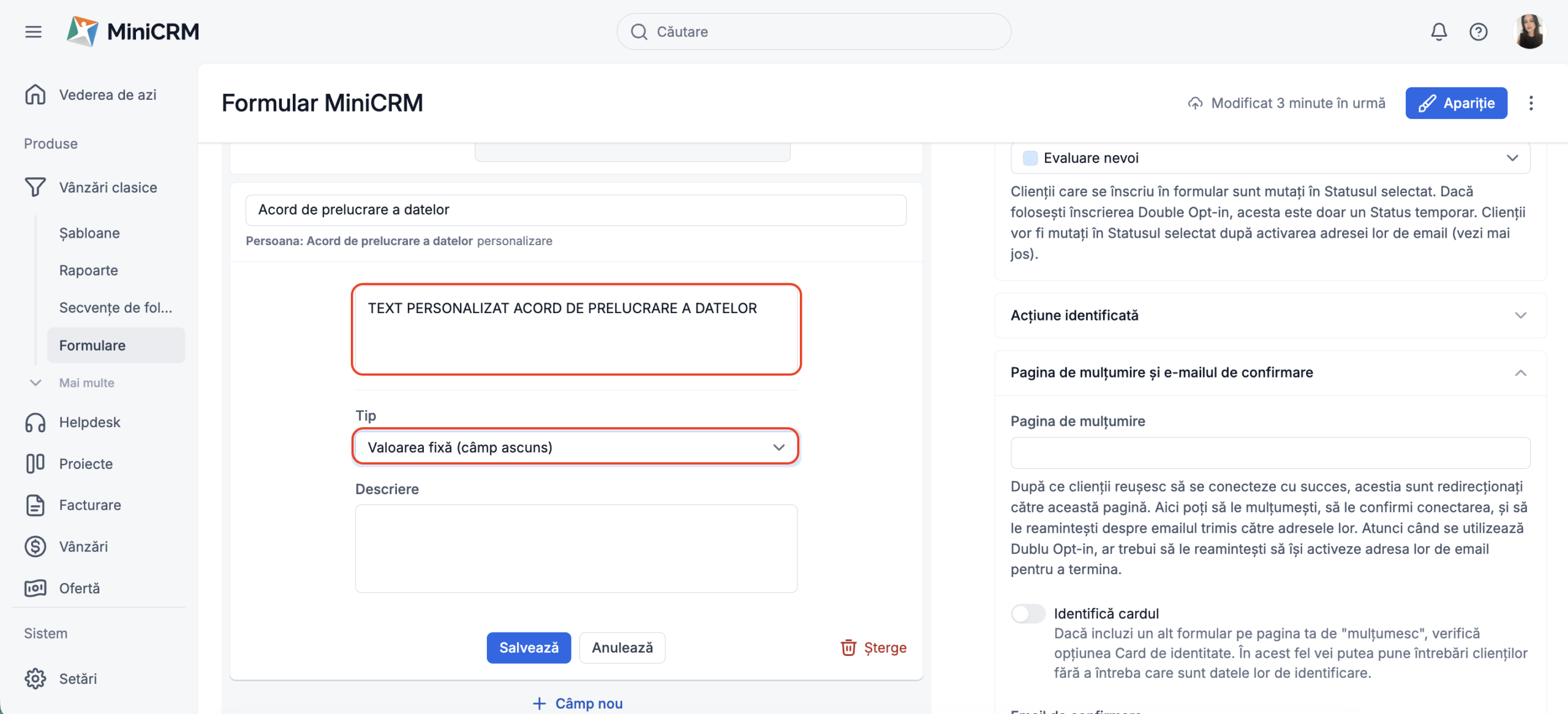Click the notifications bell icon

(1439, 32)
